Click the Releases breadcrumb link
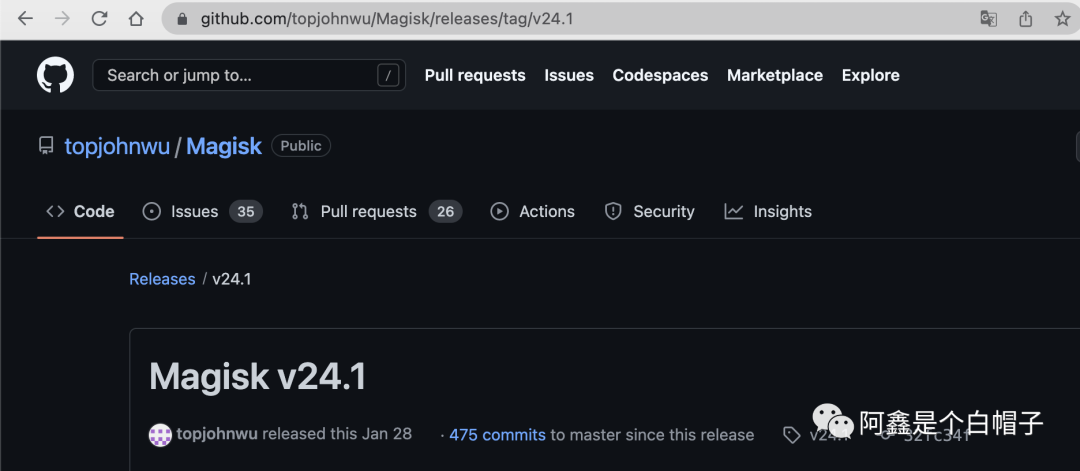The height and width of the screenshot is (471, 1080). (x=163, y=279)
